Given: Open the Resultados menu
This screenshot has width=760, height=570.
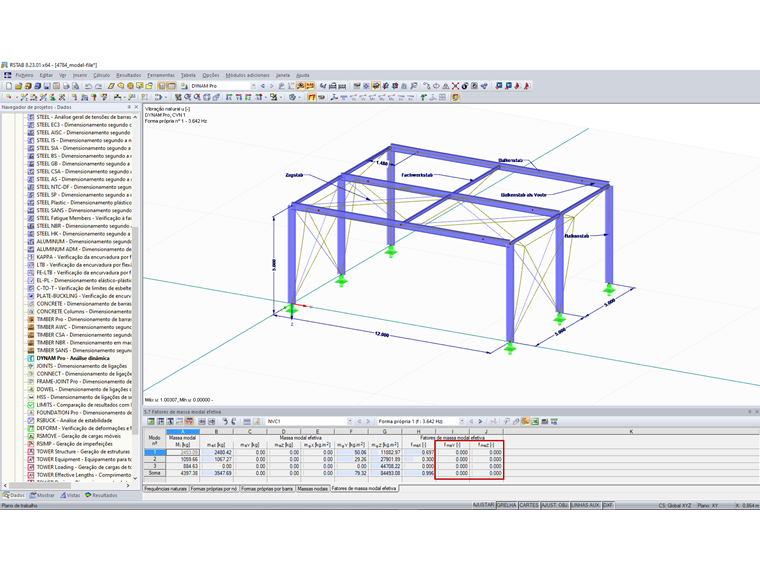Looking at the screenshot, I should point(128,75).
